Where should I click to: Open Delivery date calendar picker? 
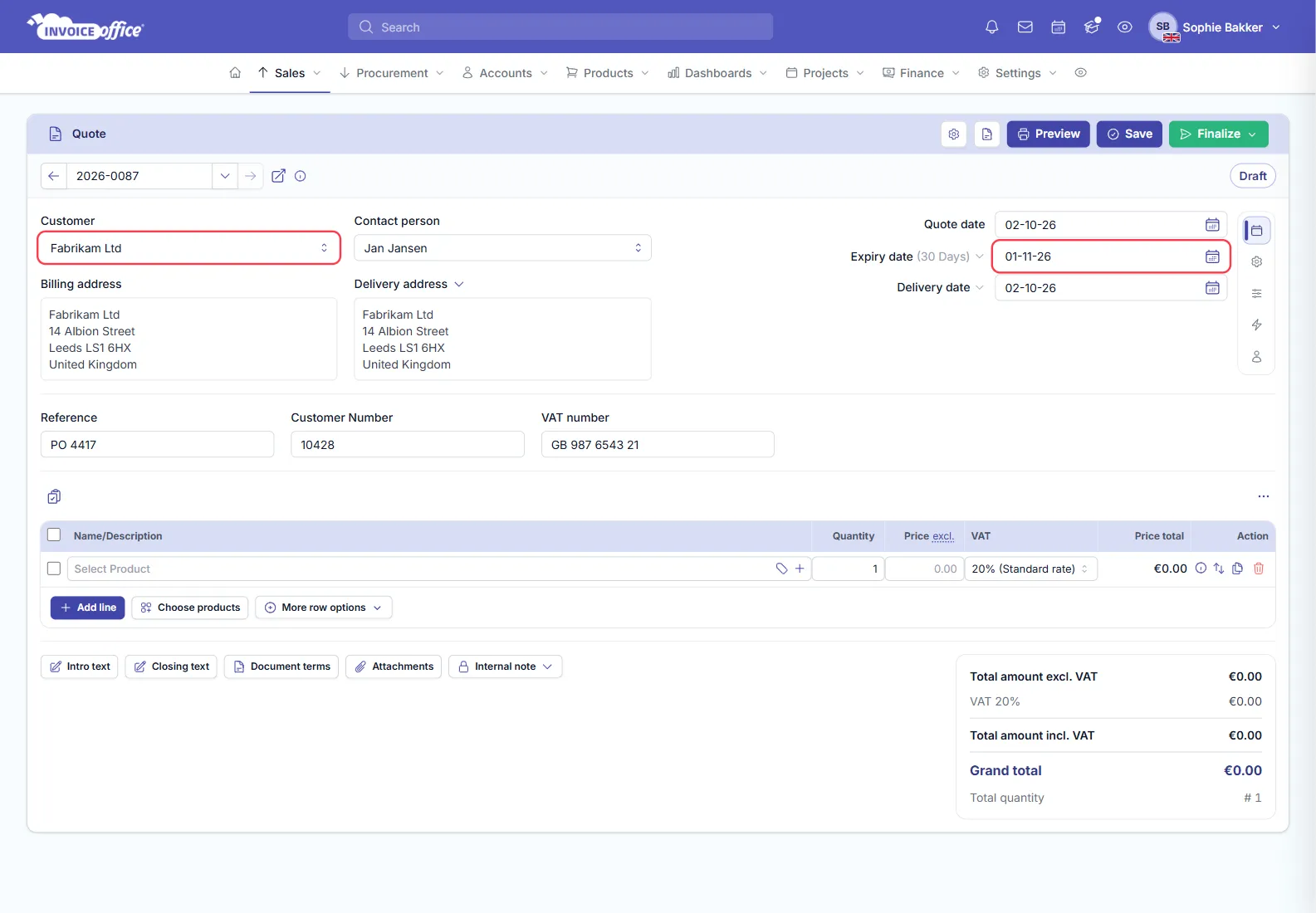tap(1212, 288)
